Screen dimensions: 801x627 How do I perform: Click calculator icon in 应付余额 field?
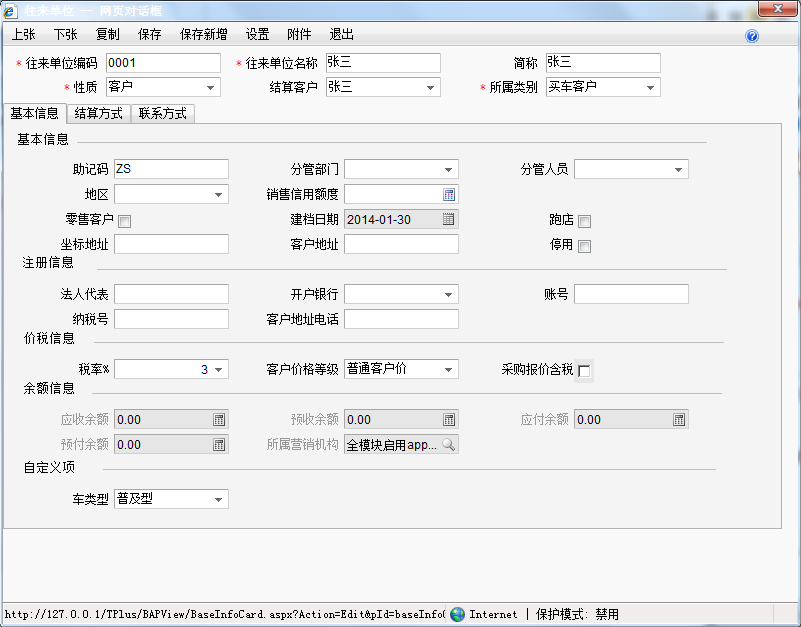[x=678, y=420]
